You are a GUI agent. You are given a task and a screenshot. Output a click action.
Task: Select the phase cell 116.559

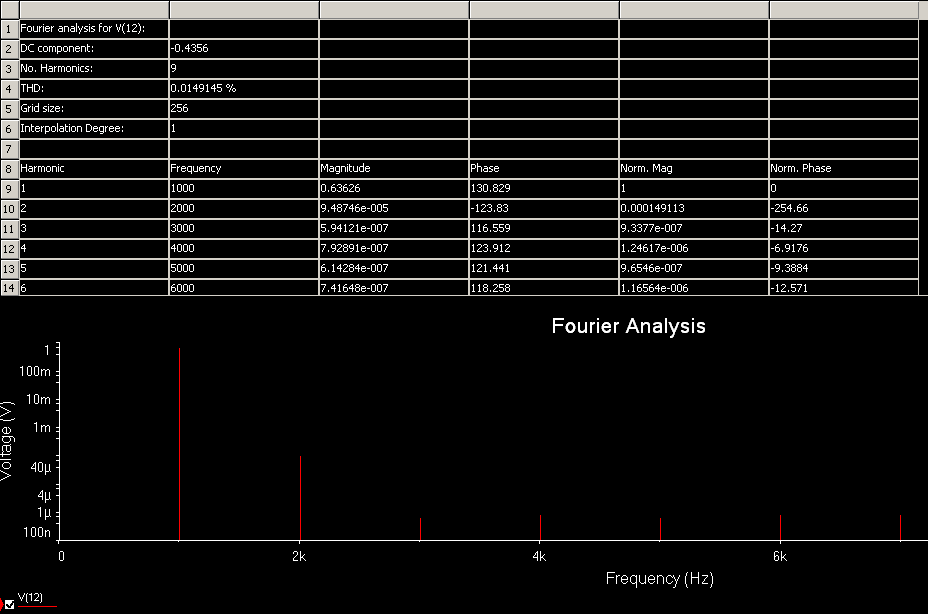(544, 229)
